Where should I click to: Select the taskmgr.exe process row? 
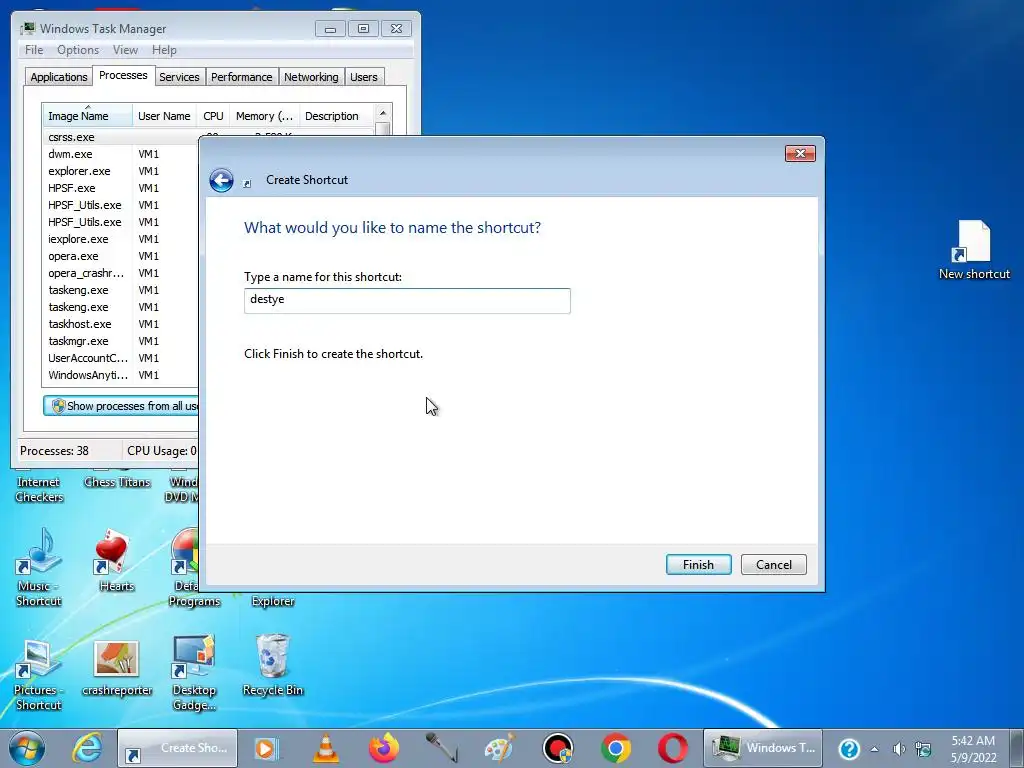point(121,341)
